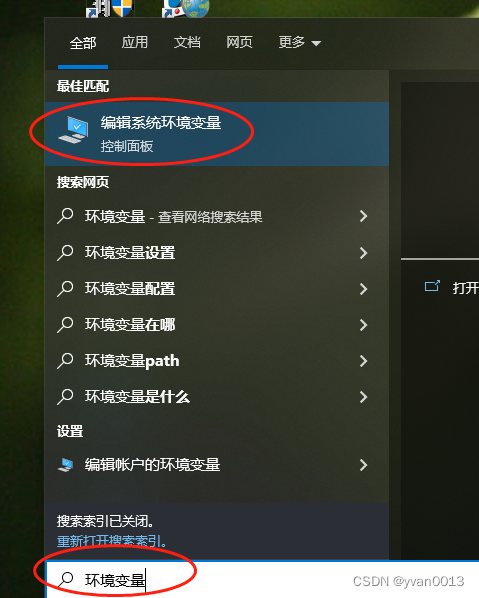
Task: Click the magnifier icon beside 环境变量设置
Action: coord(65,252)
